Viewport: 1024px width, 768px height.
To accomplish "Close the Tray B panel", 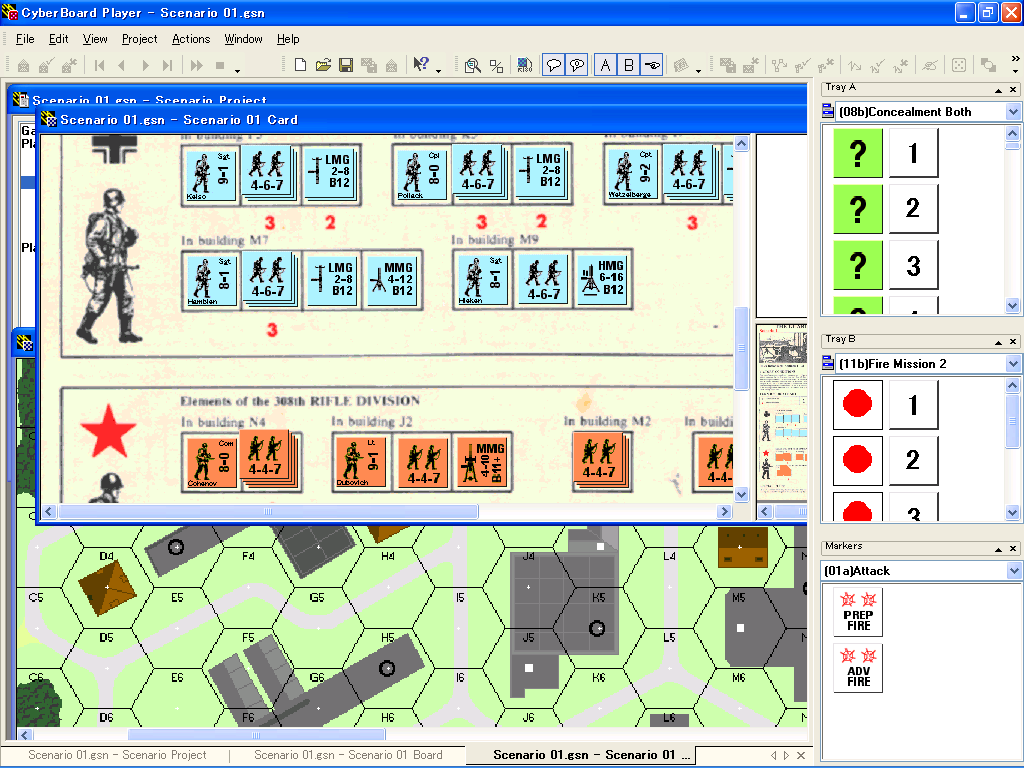I will click(1013, 342).
